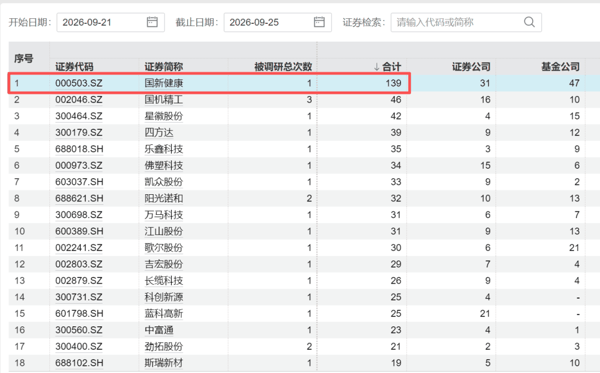The height and width of the screenshot is (373, 600).
Task: Sort by 被调研总次数 column header
Action: pos(283,67)
